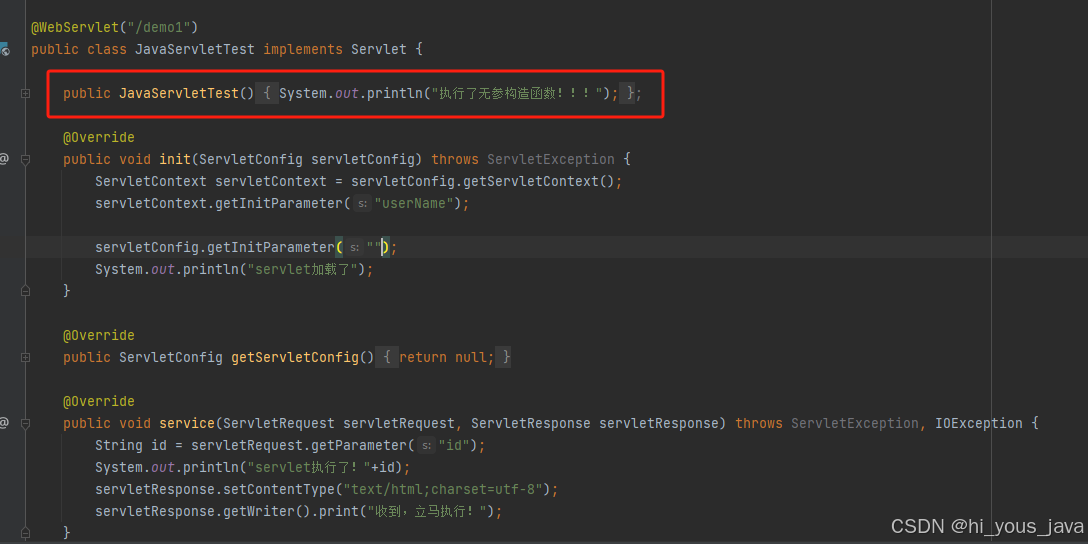Click the ServletResponse parameter type

tap(531, 423)
